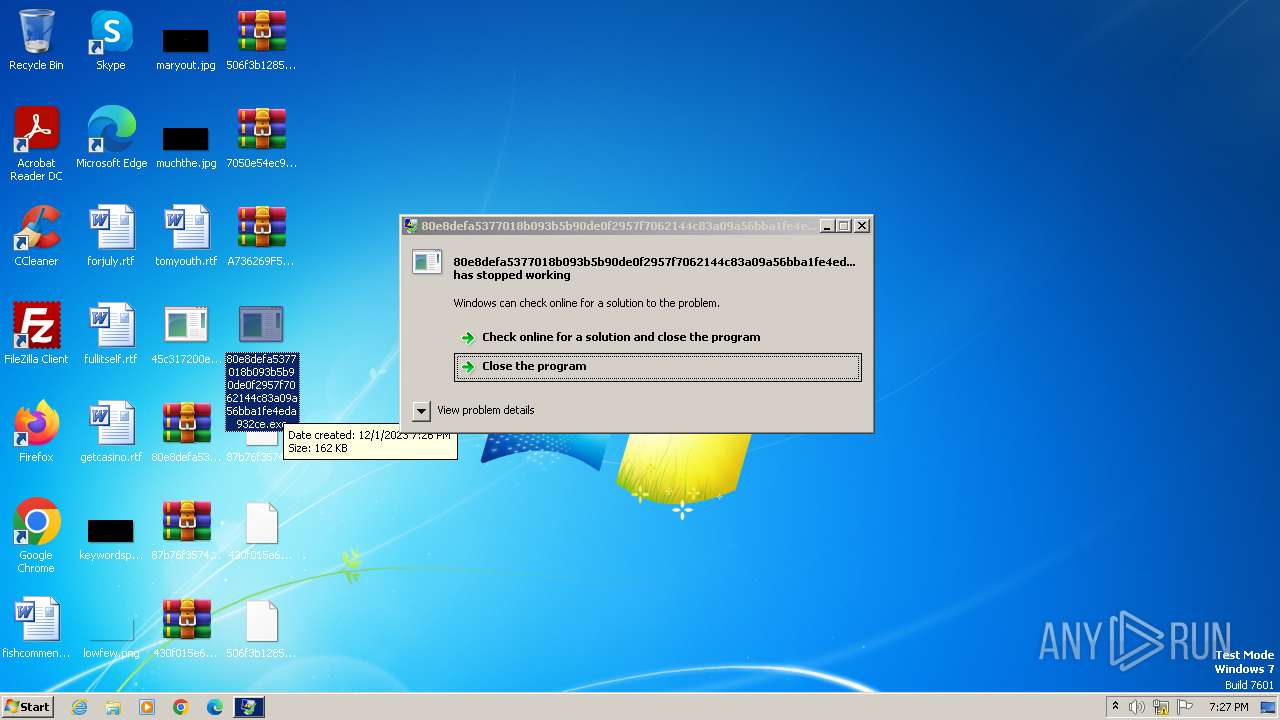This screenshot has height=720, width=1280.
Task: Select the forjuly.rtf document
Action: pos(111,236)
